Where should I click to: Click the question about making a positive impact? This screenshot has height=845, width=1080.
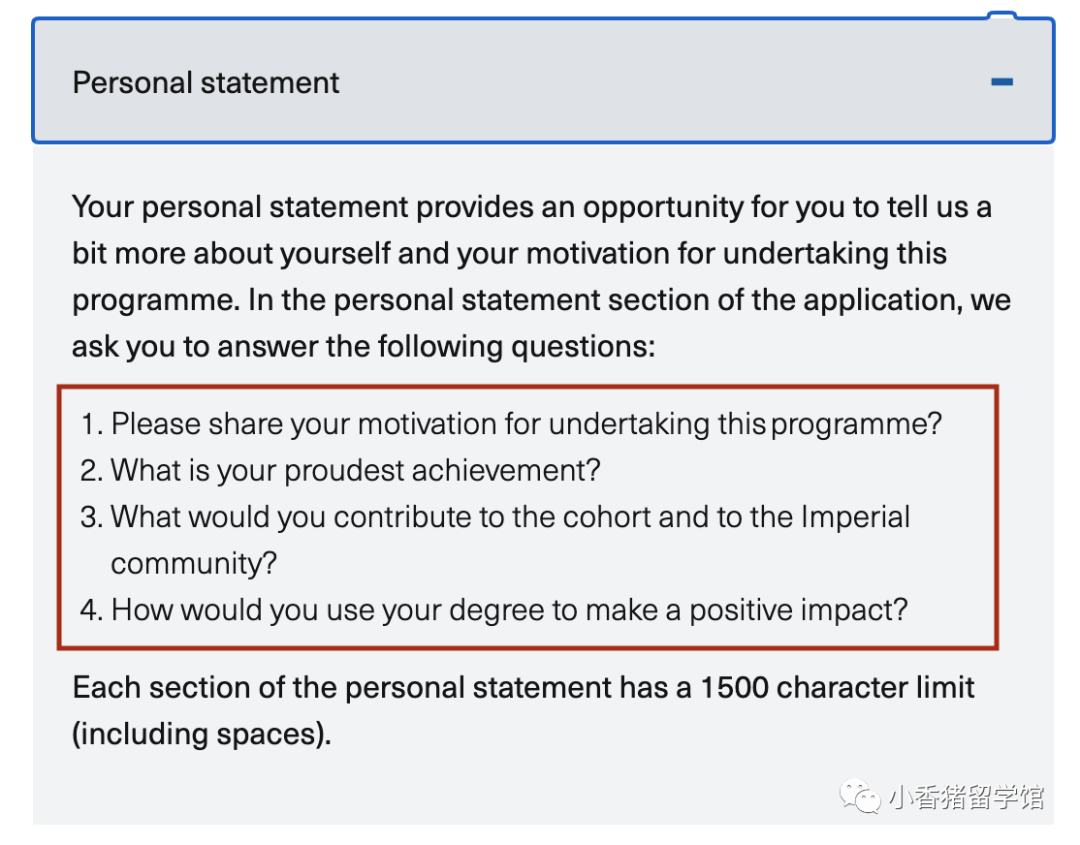pos(490,609)
